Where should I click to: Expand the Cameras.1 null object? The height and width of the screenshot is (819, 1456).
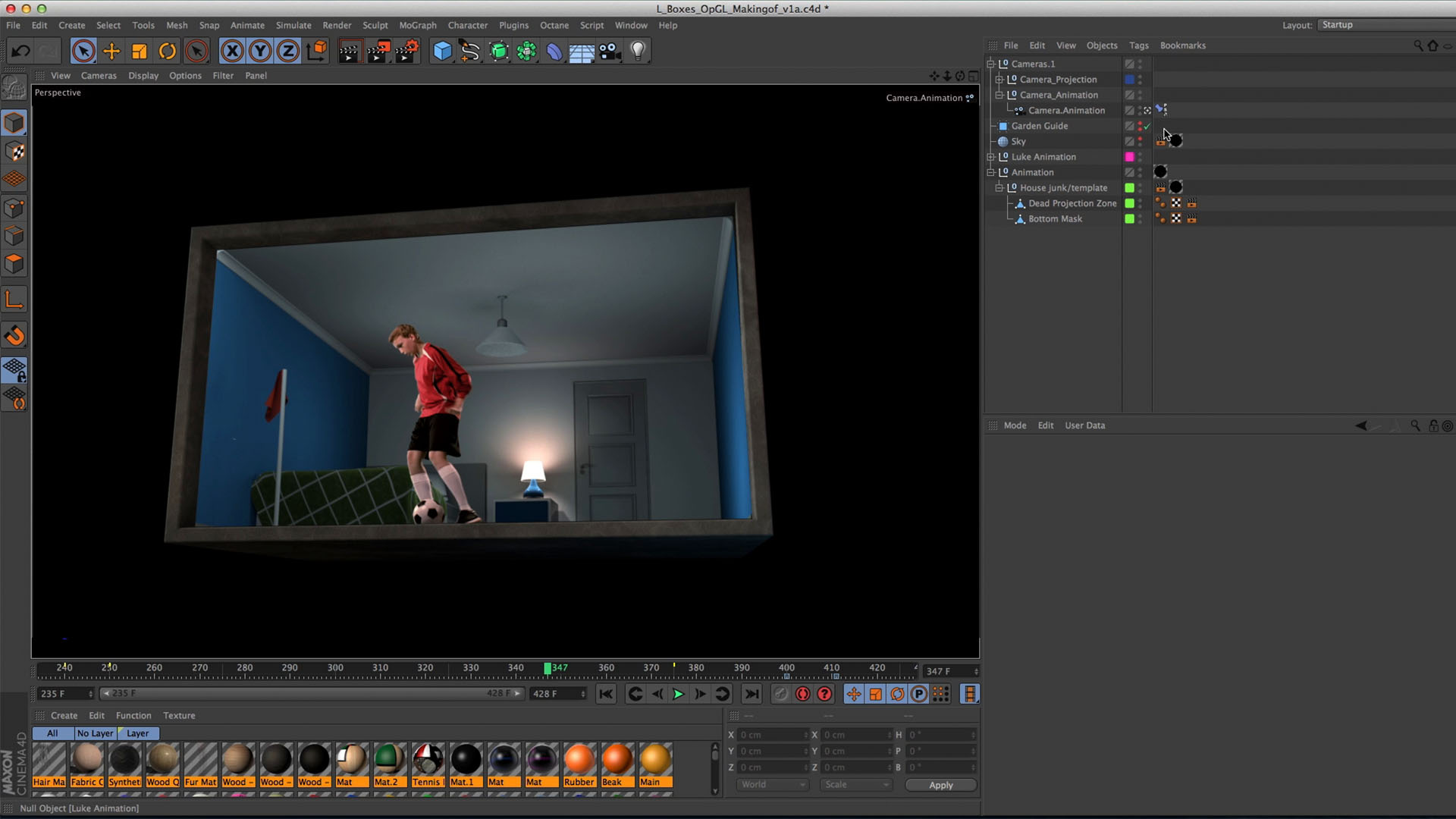point(990,64)
